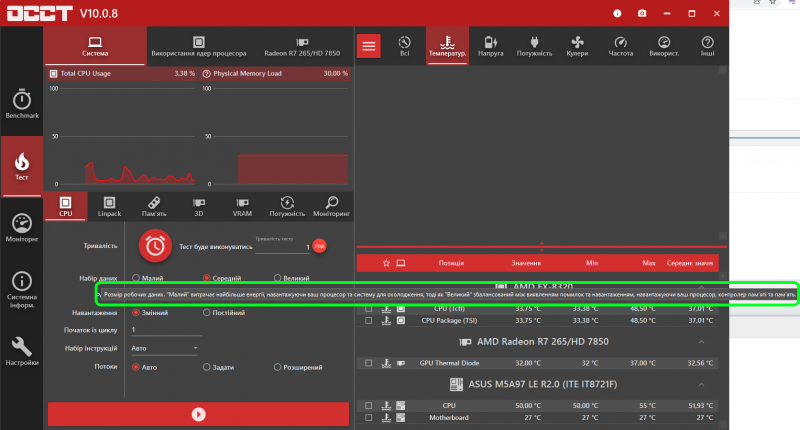Switch to the Linpack test tab
Screen dimensions: 800x430
(x=108, y=206)
